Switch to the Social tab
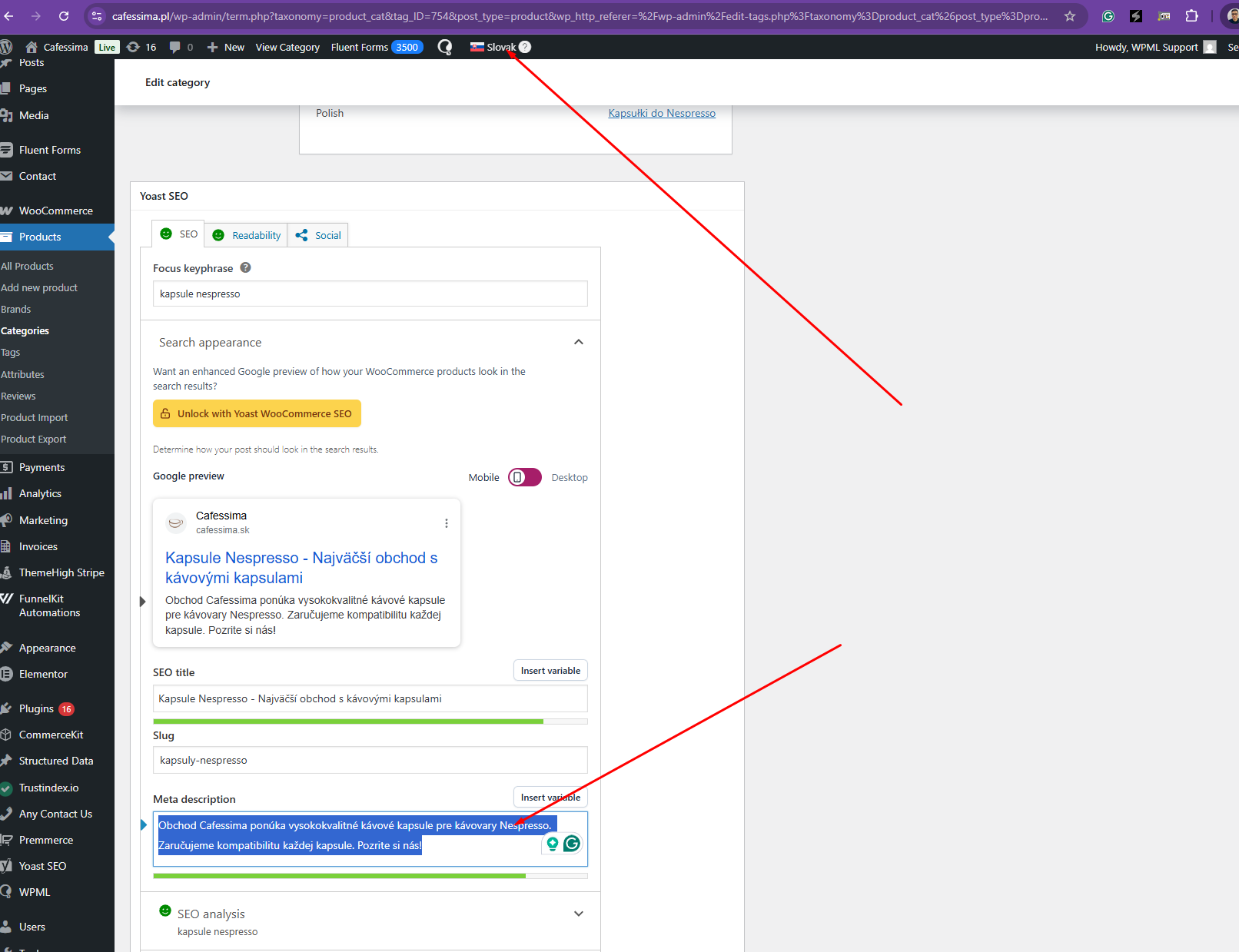The width and height of the screenshot is (1239, 952). (318, 235)
